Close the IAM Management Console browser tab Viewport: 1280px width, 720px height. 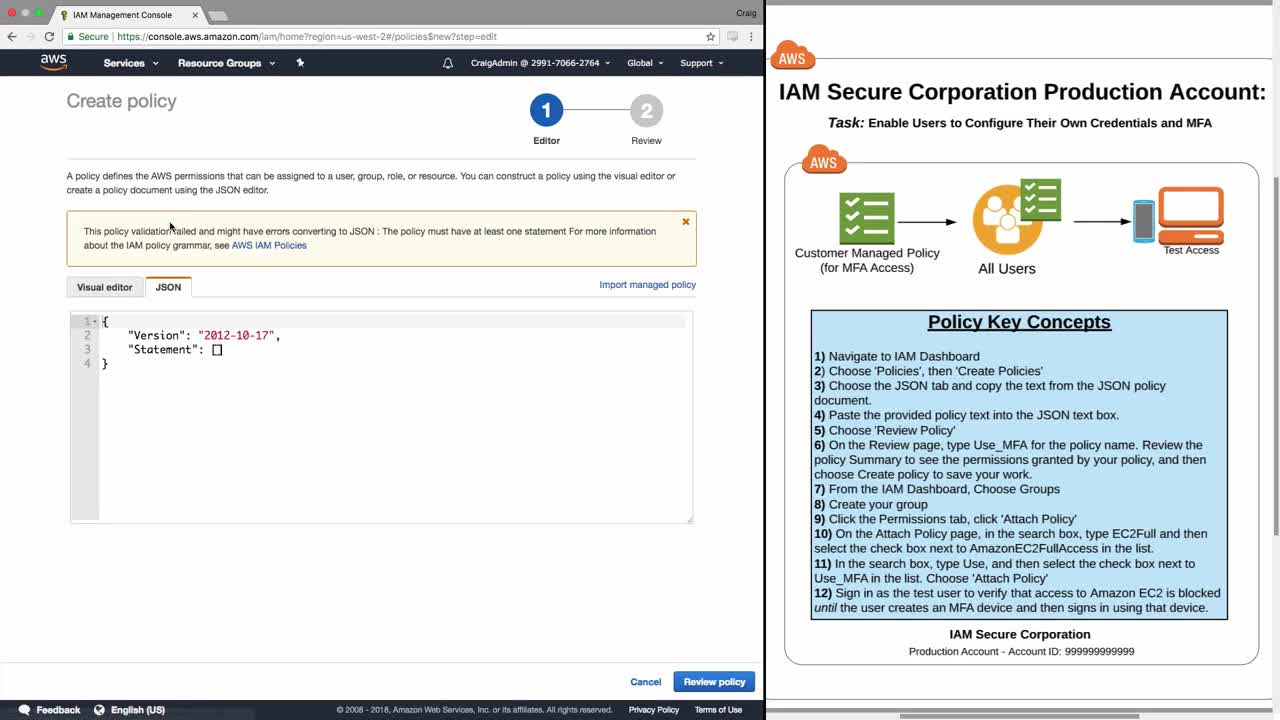pos(195,15)
